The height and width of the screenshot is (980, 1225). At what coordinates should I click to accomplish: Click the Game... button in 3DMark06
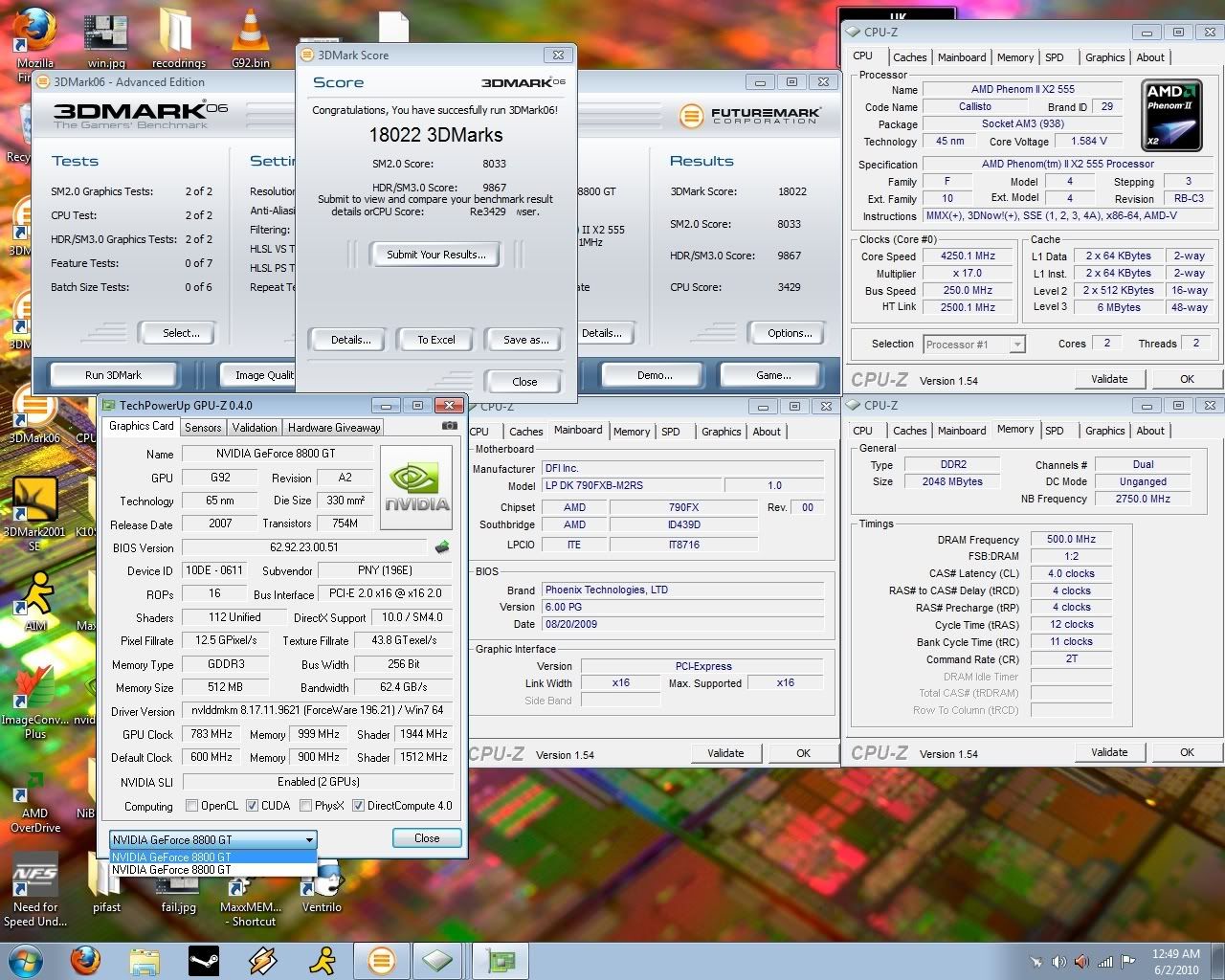[773, 375]
